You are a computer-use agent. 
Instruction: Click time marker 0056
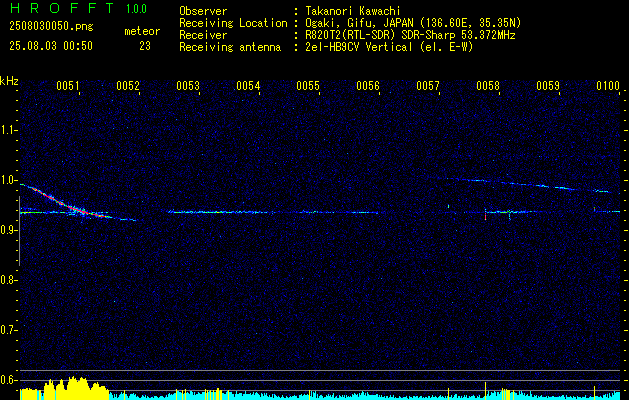(368, 85)
